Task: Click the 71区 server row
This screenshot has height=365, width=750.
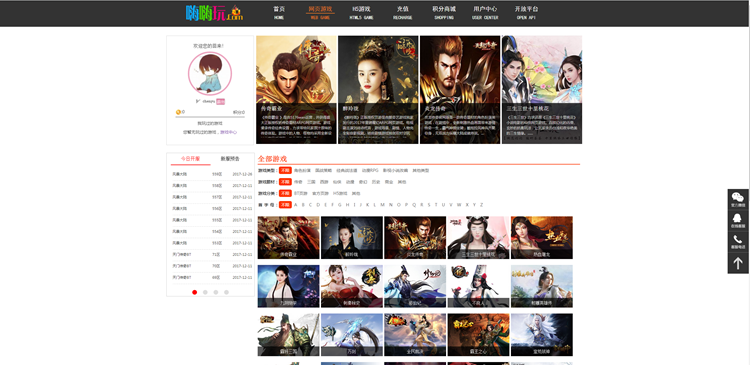Action: tap(211, 254)
